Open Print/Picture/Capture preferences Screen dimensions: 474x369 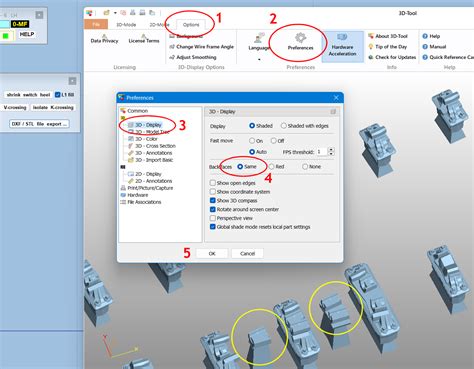pos(147,188)
